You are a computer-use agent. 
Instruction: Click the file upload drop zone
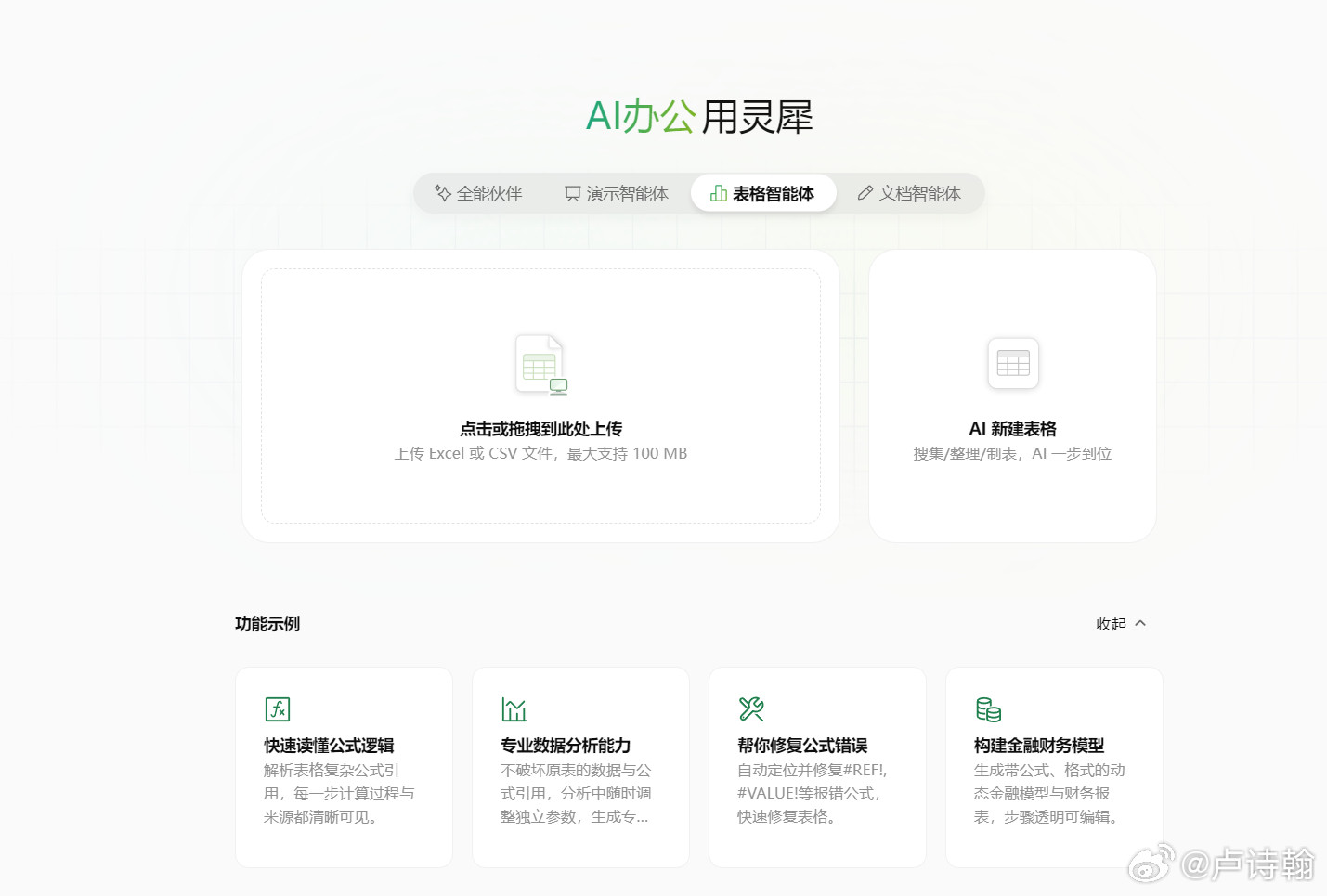[540, 395]
